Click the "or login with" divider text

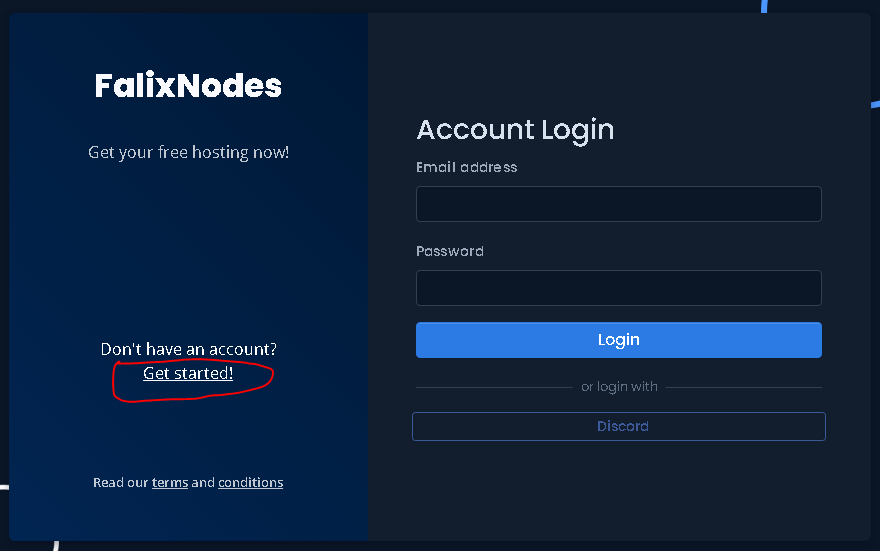point(619,387)
